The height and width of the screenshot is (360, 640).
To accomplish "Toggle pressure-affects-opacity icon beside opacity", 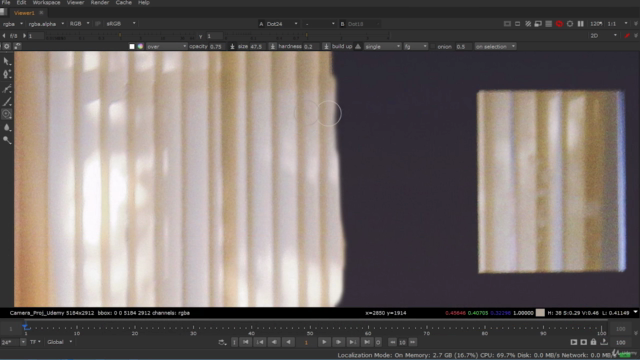I will (x=232, y=47).
